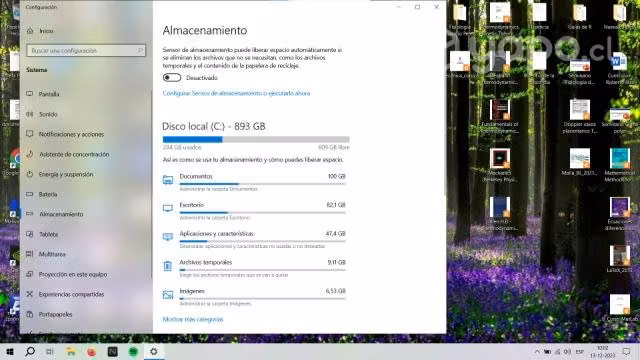The width and height of the screenshot is (640, 360).
Task: Open Firefox from the taskbar
Action: (x=91, y=351)
